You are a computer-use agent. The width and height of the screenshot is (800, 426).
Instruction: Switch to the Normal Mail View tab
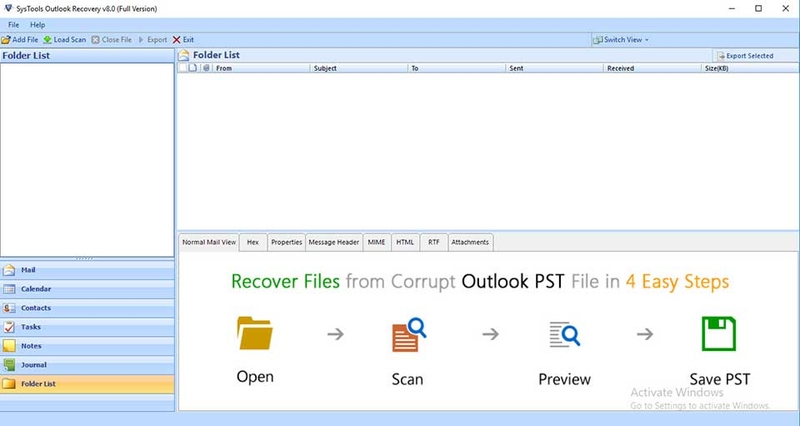209,242
